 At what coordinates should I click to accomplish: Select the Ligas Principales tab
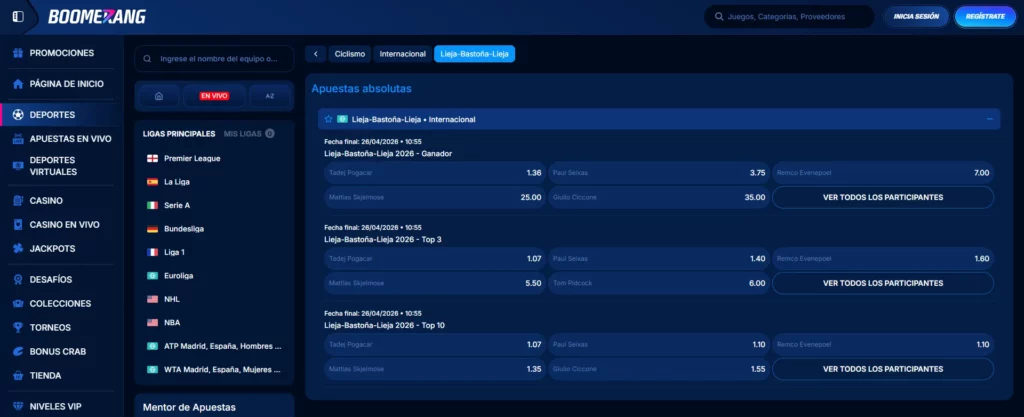pos(179,134)
